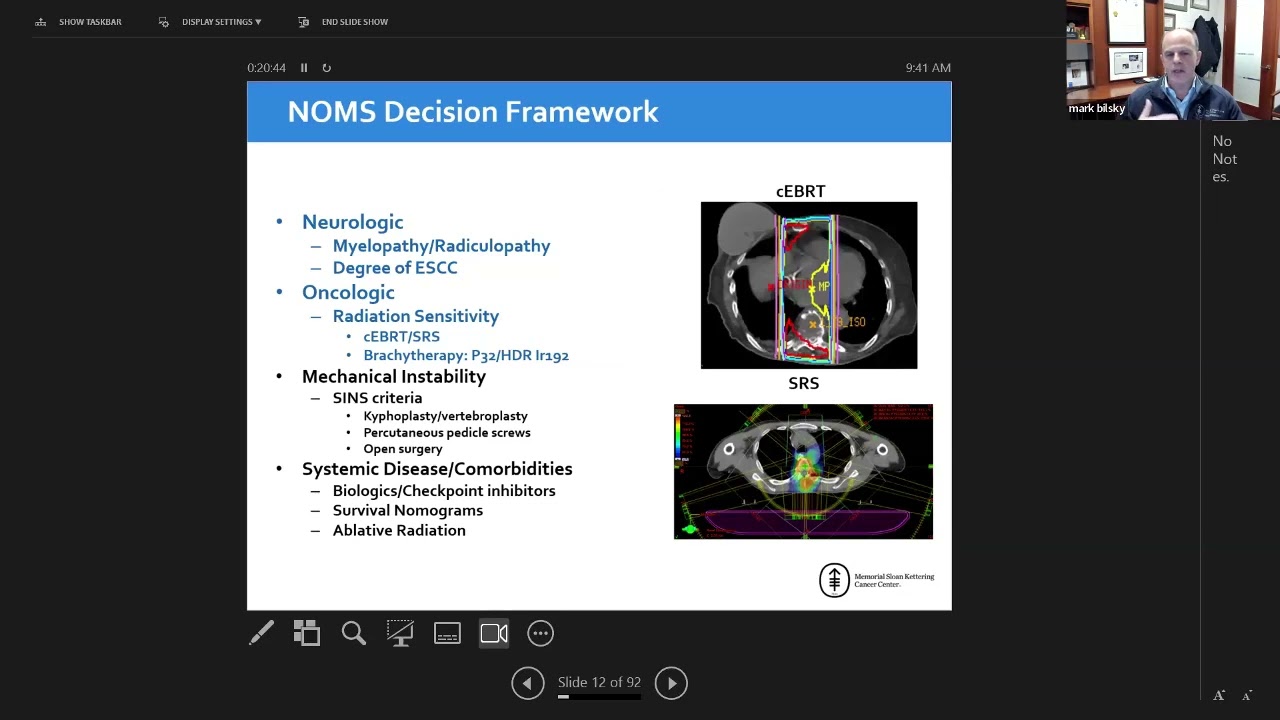Toggle the camera icon

[494, 633]
